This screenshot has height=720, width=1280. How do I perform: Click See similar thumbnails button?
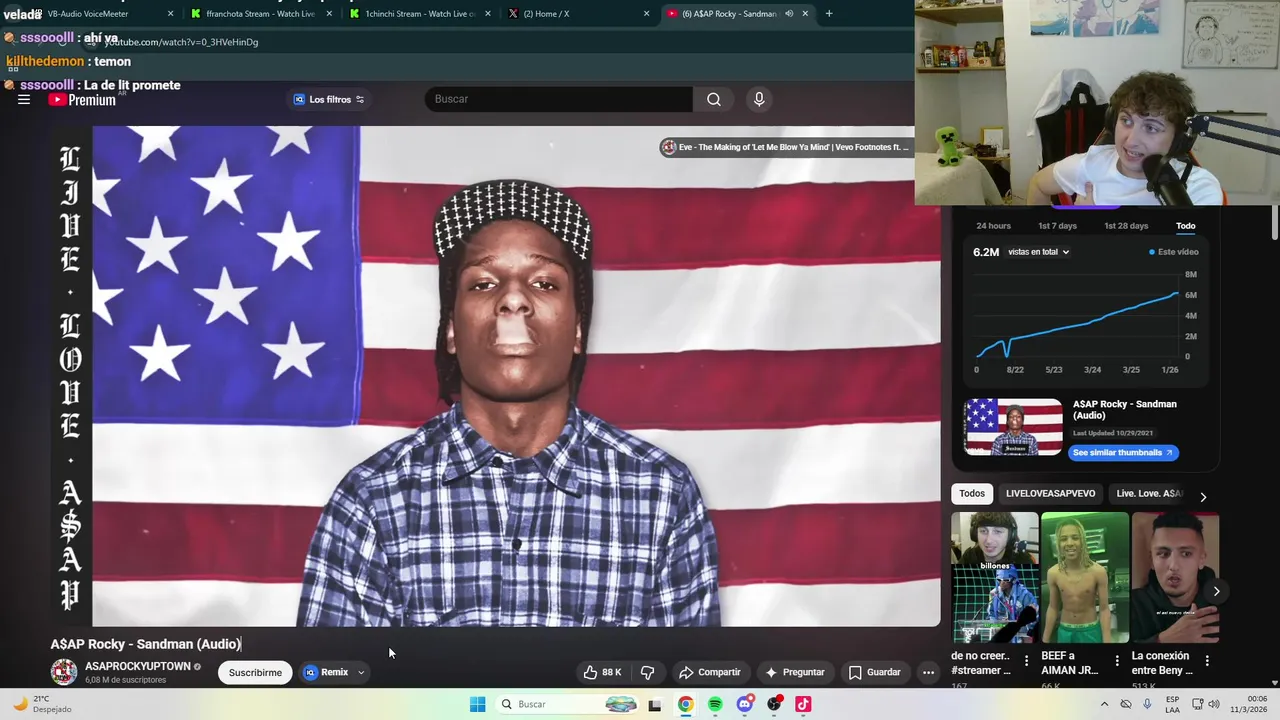pos(1123,452)
